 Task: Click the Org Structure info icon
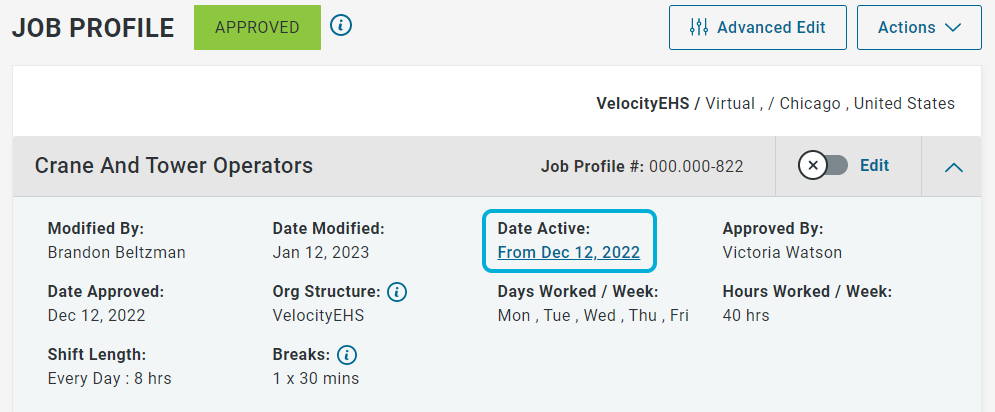tap(397, 292)
